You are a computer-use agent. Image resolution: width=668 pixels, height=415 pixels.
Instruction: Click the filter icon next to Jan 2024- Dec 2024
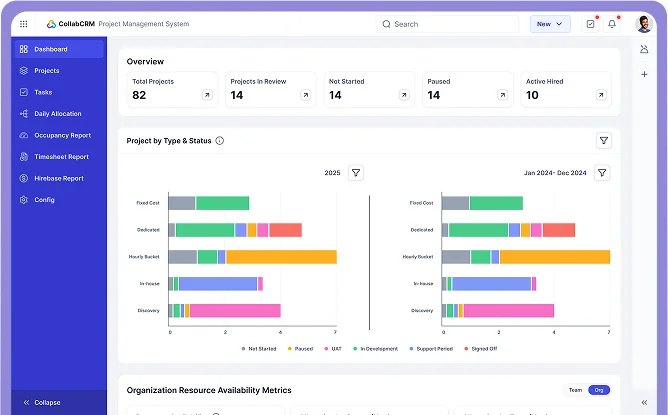602,173
